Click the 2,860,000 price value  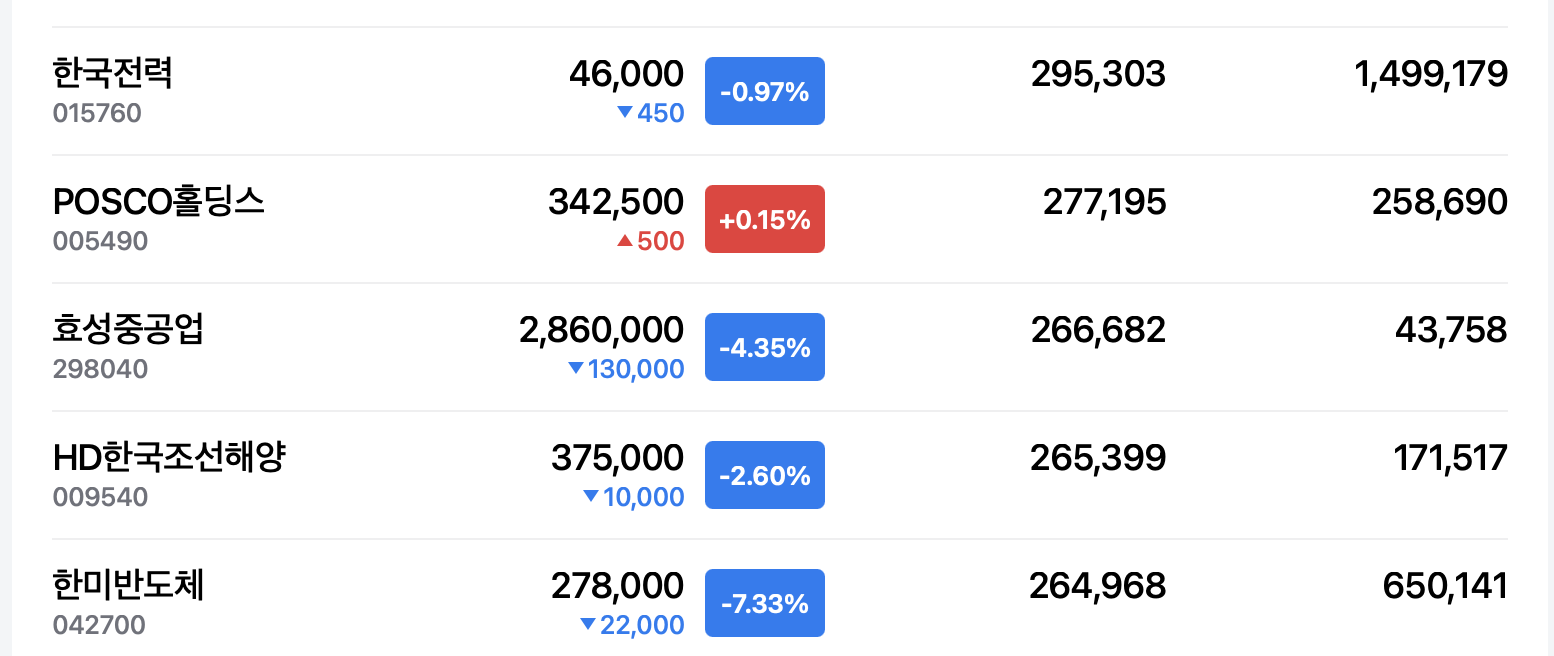coord(602,330)
